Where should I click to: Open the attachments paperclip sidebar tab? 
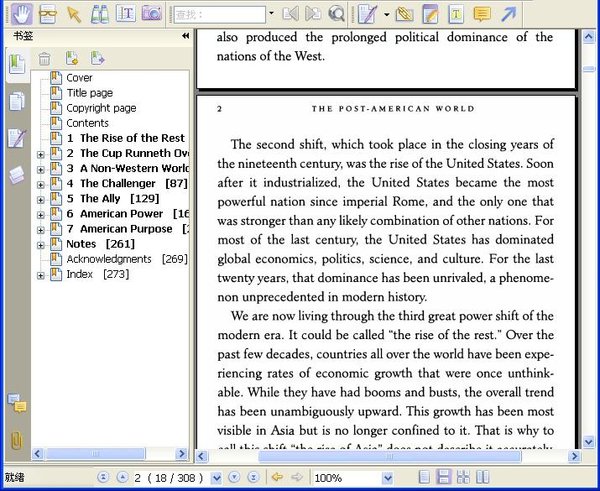16,440
